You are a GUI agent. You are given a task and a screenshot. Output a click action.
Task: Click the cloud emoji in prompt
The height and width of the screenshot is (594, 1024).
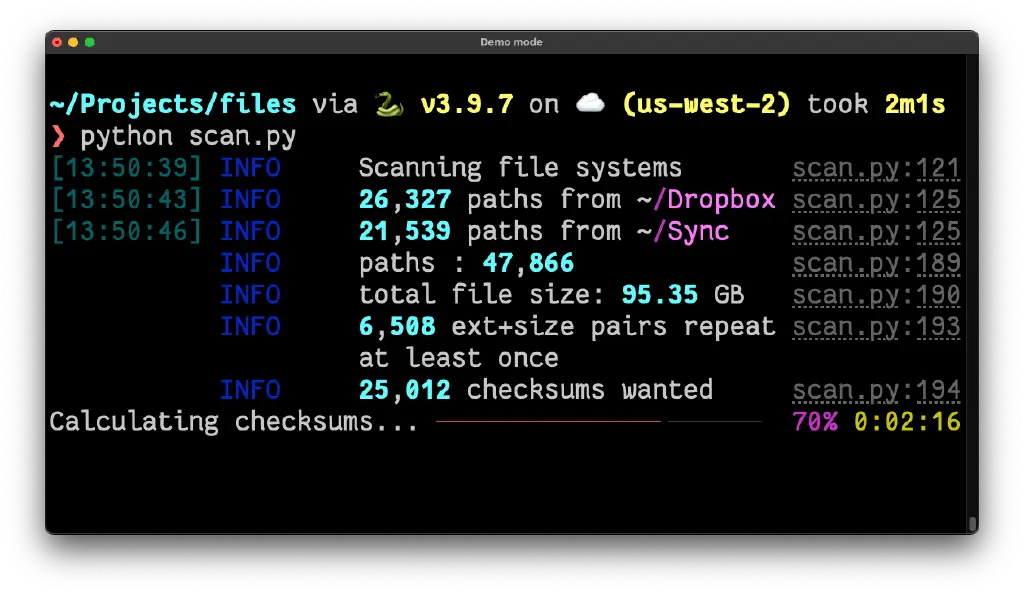[x=590, y=103]
